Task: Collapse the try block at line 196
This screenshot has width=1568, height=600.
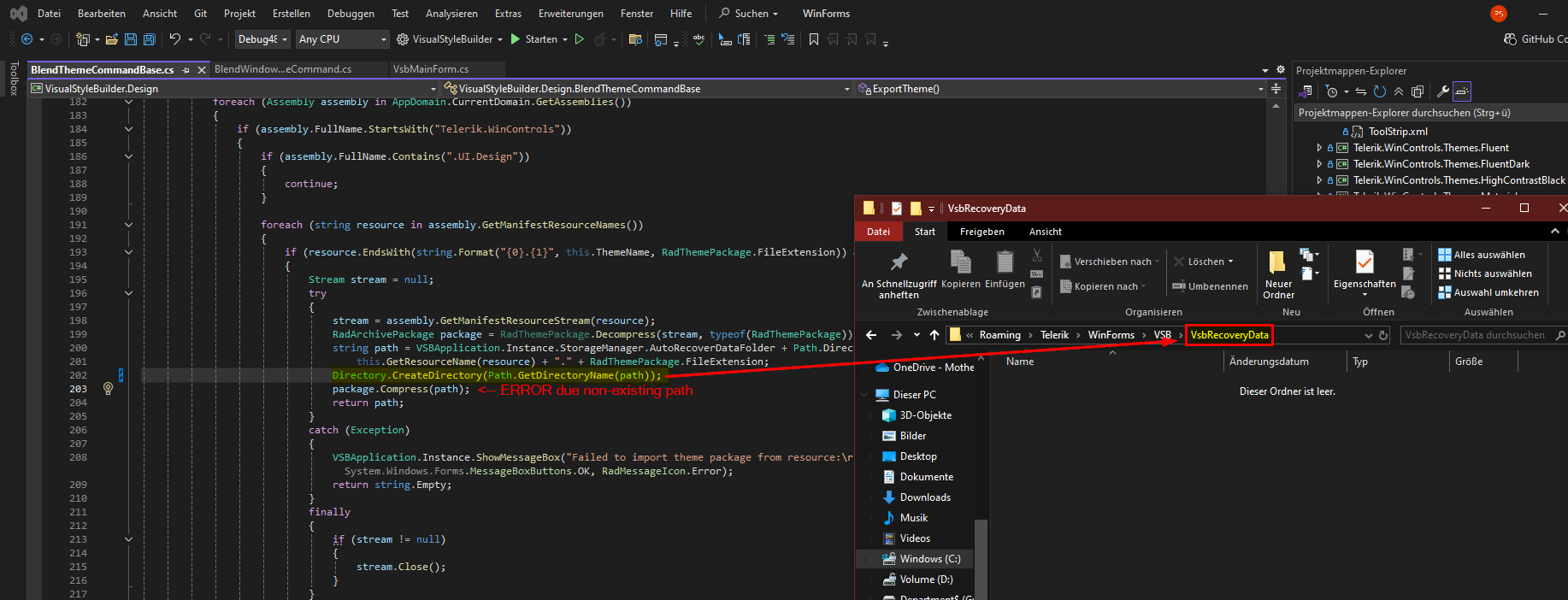Action: tap(128, 293)
